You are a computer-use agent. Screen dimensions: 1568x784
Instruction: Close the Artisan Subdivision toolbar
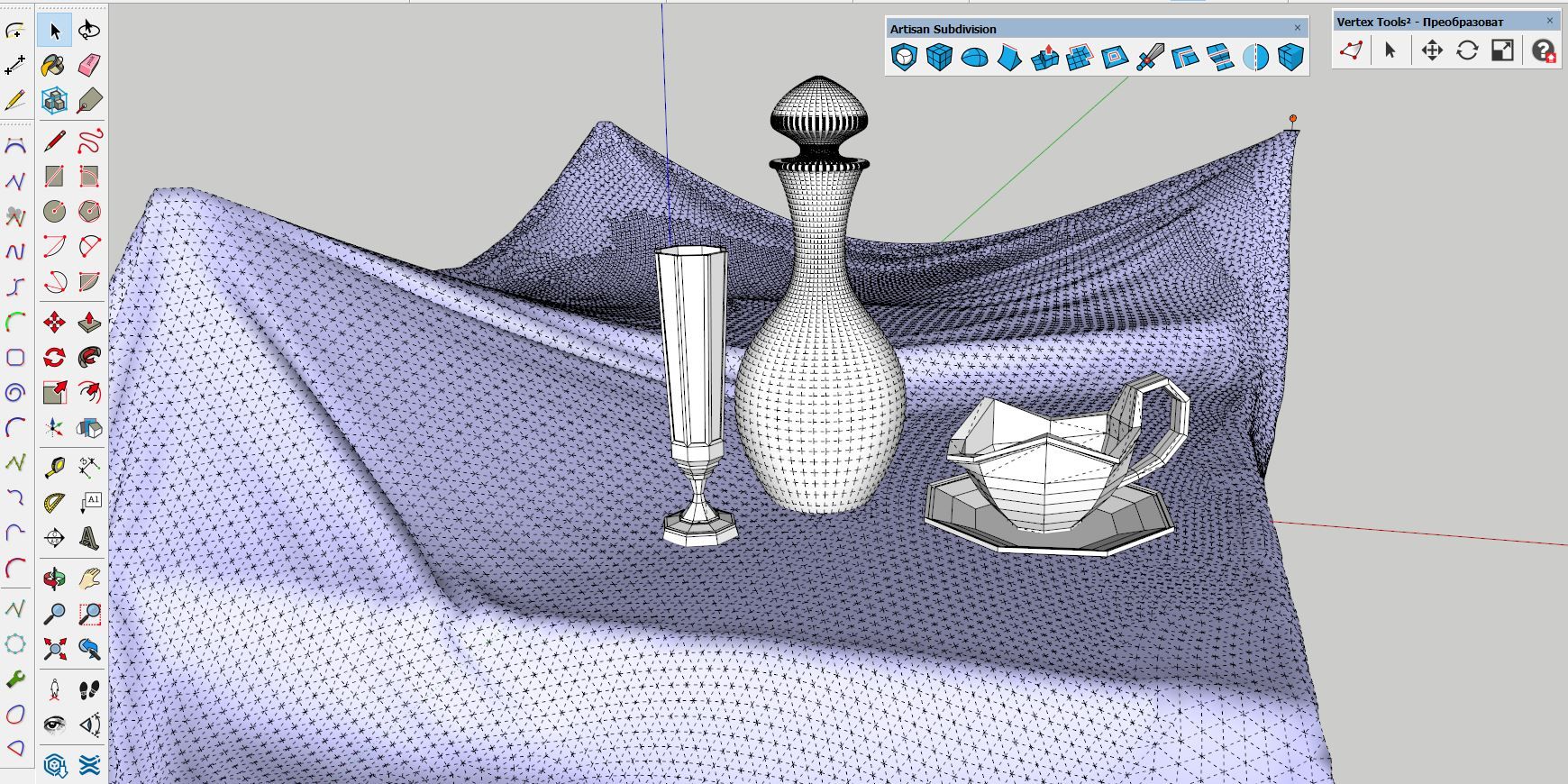point(1297,28)
